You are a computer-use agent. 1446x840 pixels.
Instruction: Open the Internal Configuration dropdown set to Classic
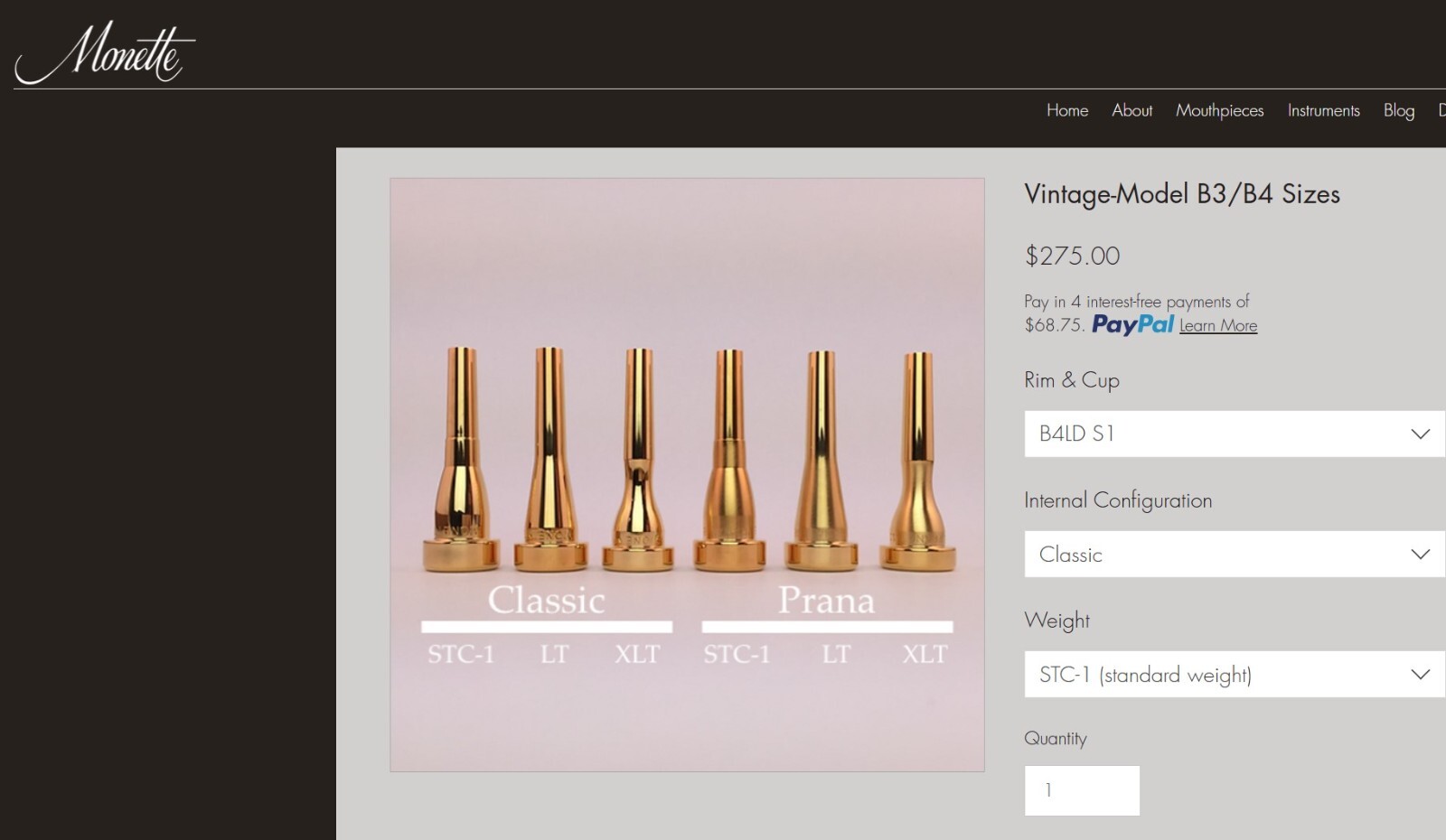tap(1233, 555)
